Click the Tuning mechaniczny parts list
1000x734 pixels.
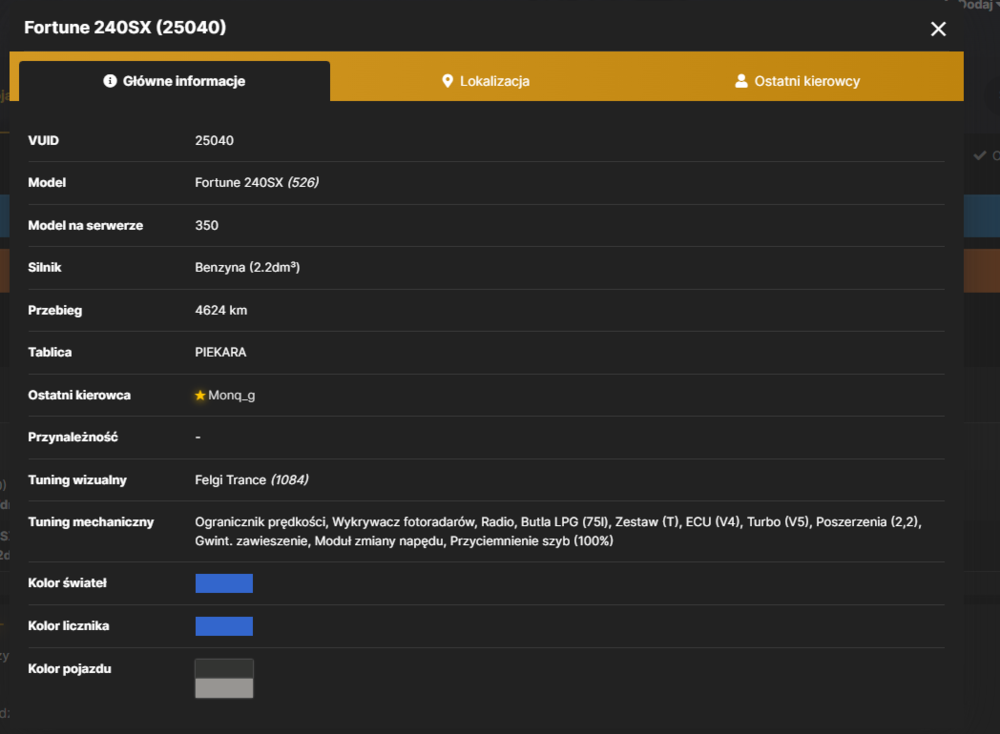coord(558,531)
